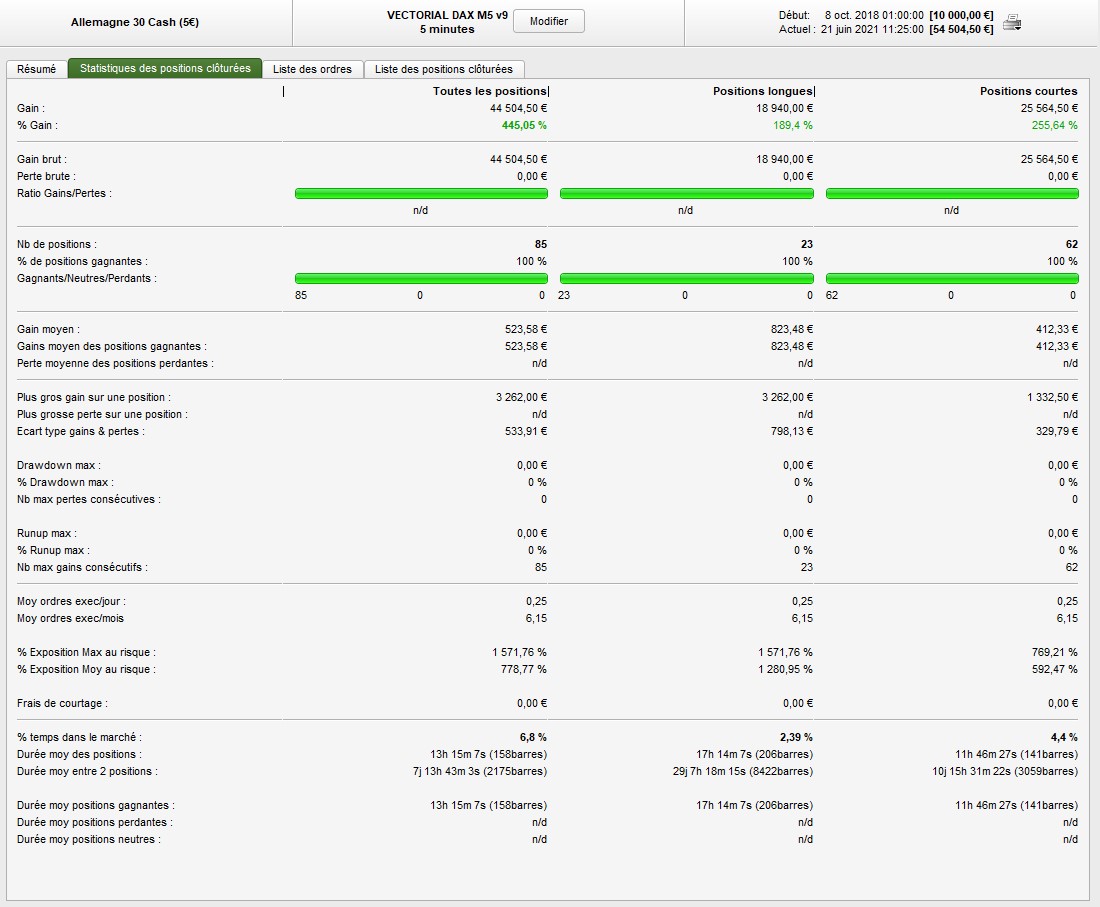Select Statistiques des positions clôturées tab

coord(165,69)
